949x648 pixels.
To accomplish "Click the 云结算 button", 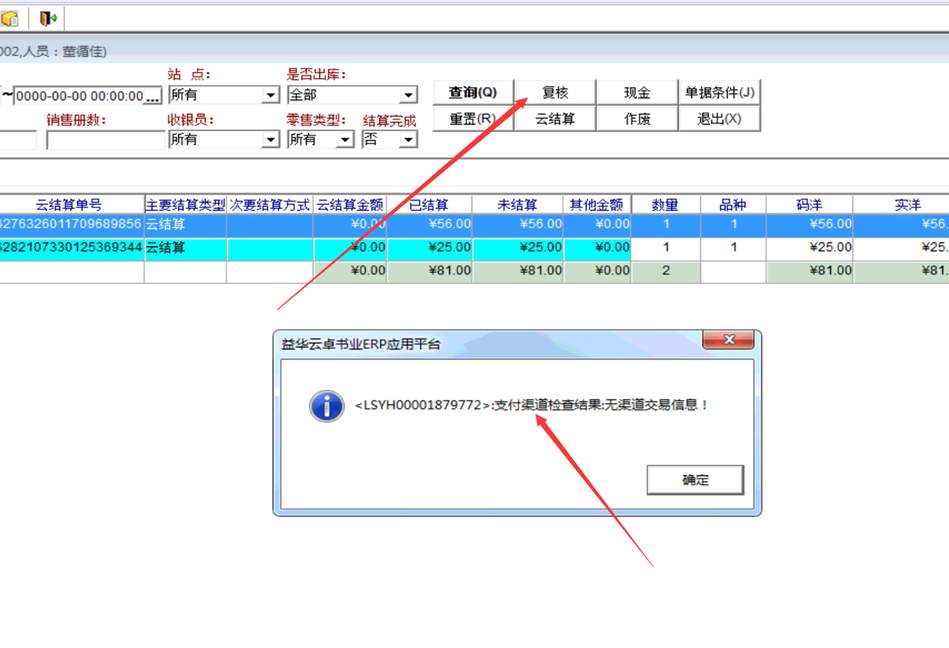I will point(555,119).
